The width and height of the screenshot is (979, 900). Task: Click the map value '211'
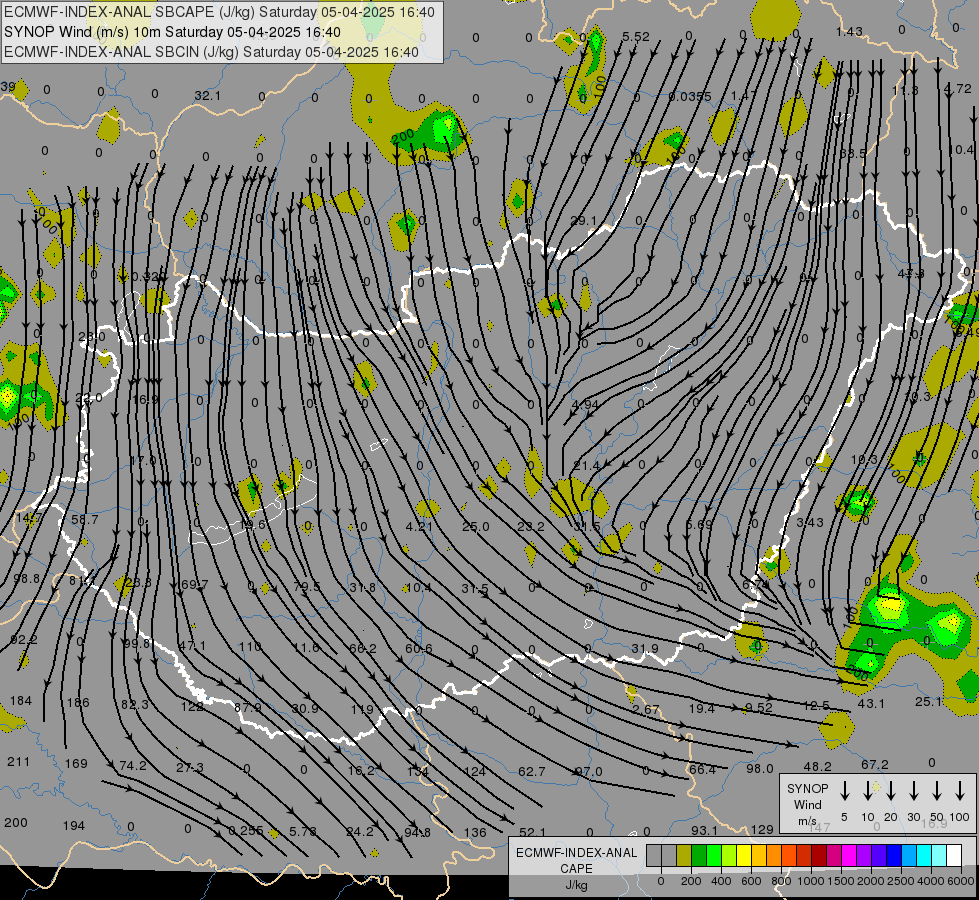point(18,761)
